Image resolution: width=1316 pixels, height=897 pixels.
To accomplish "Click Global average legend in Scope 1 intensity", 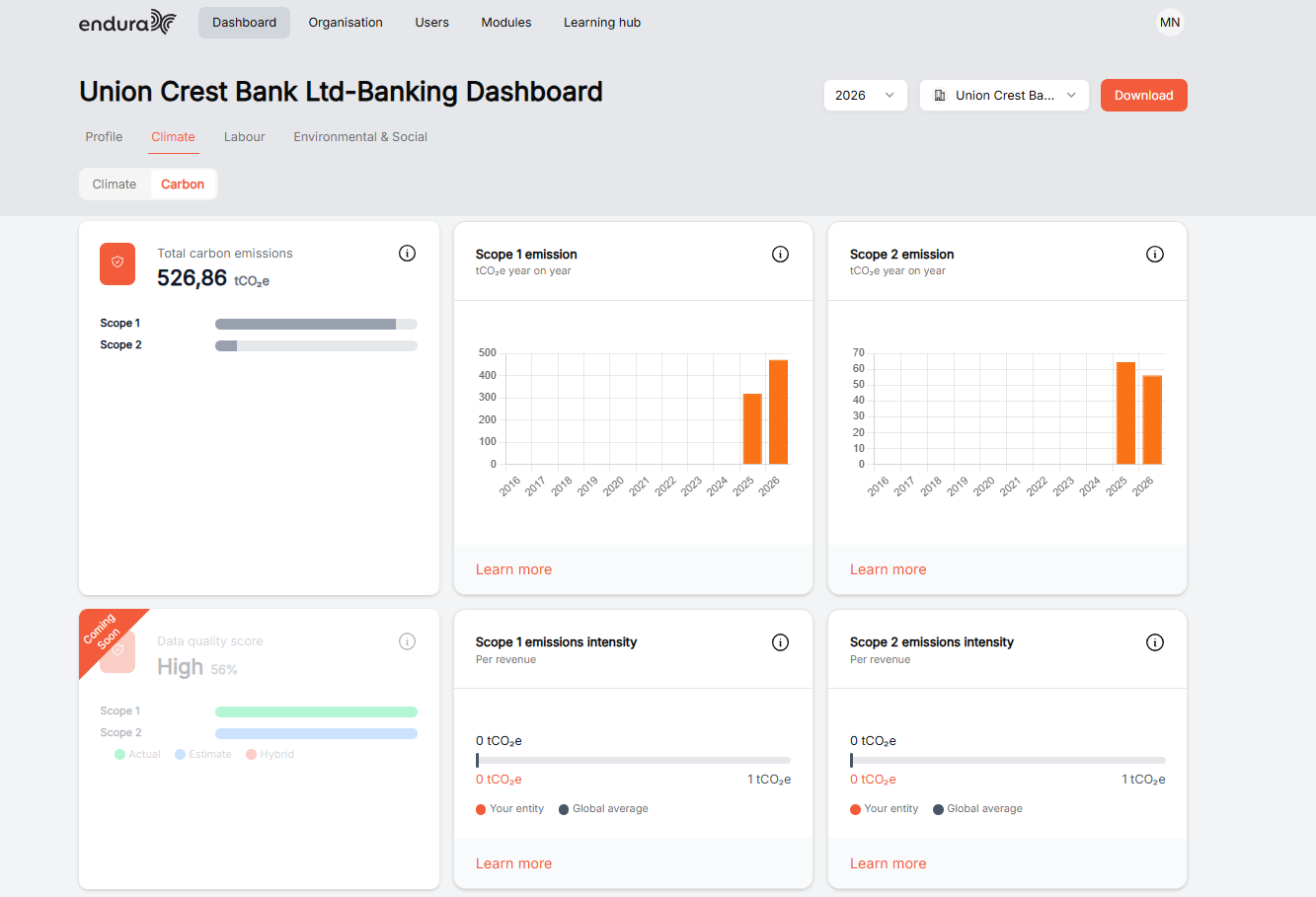I will [x=603, y=809].
